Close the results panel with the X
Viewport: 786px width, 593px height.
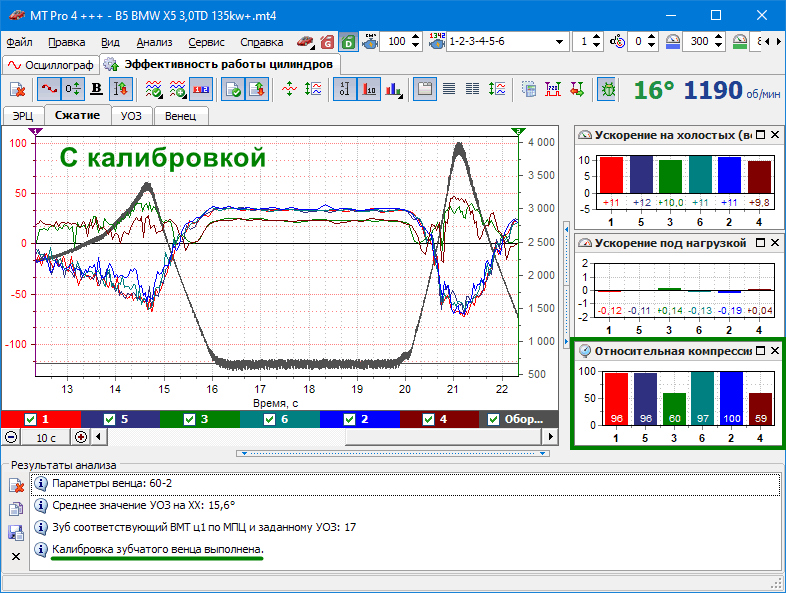click(x=16, y=556)
